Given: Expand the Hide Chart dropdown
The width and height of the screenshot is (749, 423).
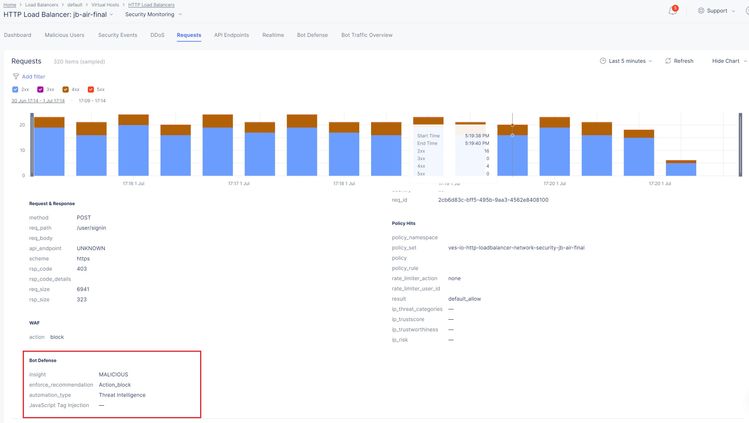Looking at the screenshot, I should pyautogui.click(x=729, y=61).
